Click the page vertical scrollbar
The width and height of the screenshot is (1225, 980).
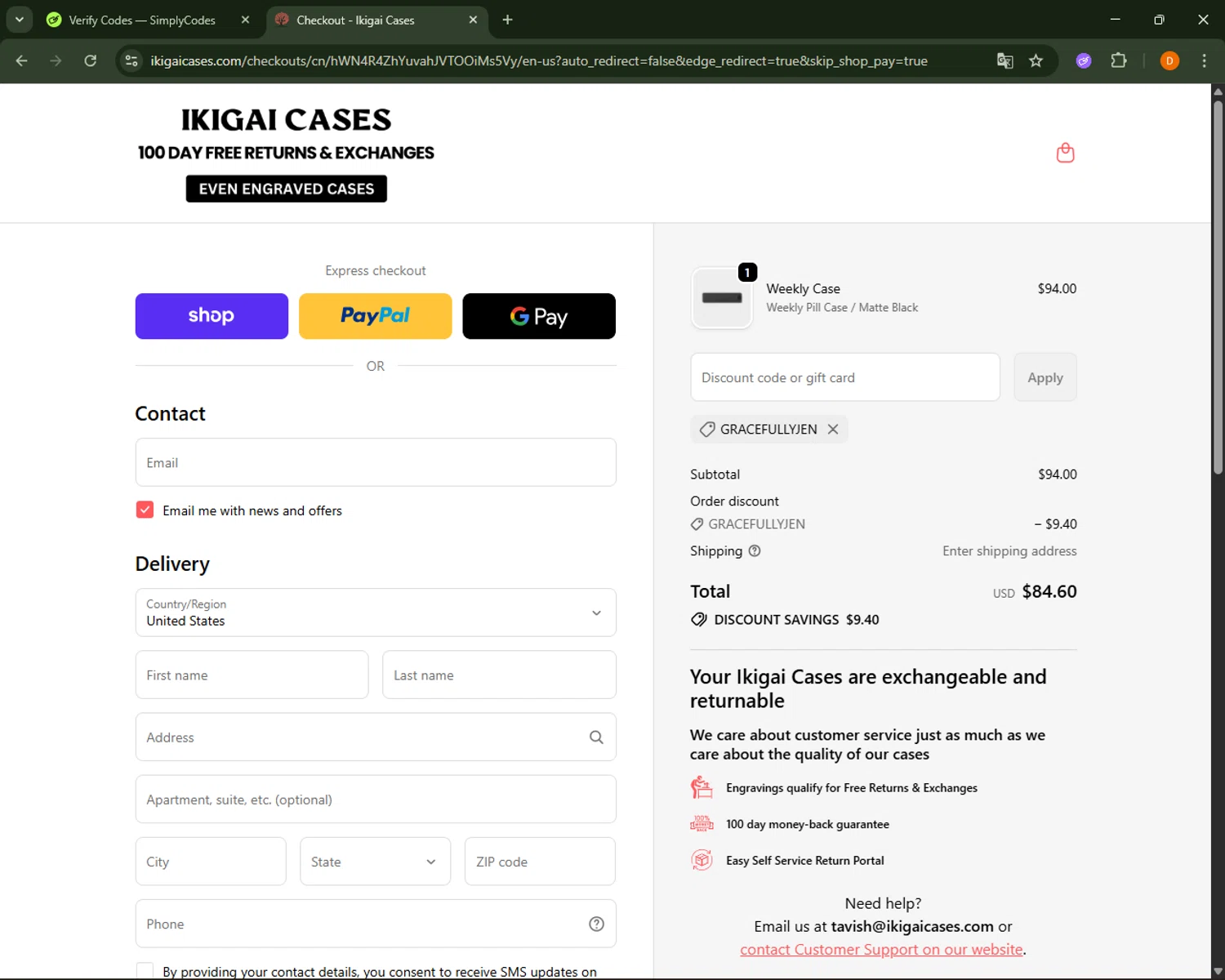click(x=1218, y=286)
